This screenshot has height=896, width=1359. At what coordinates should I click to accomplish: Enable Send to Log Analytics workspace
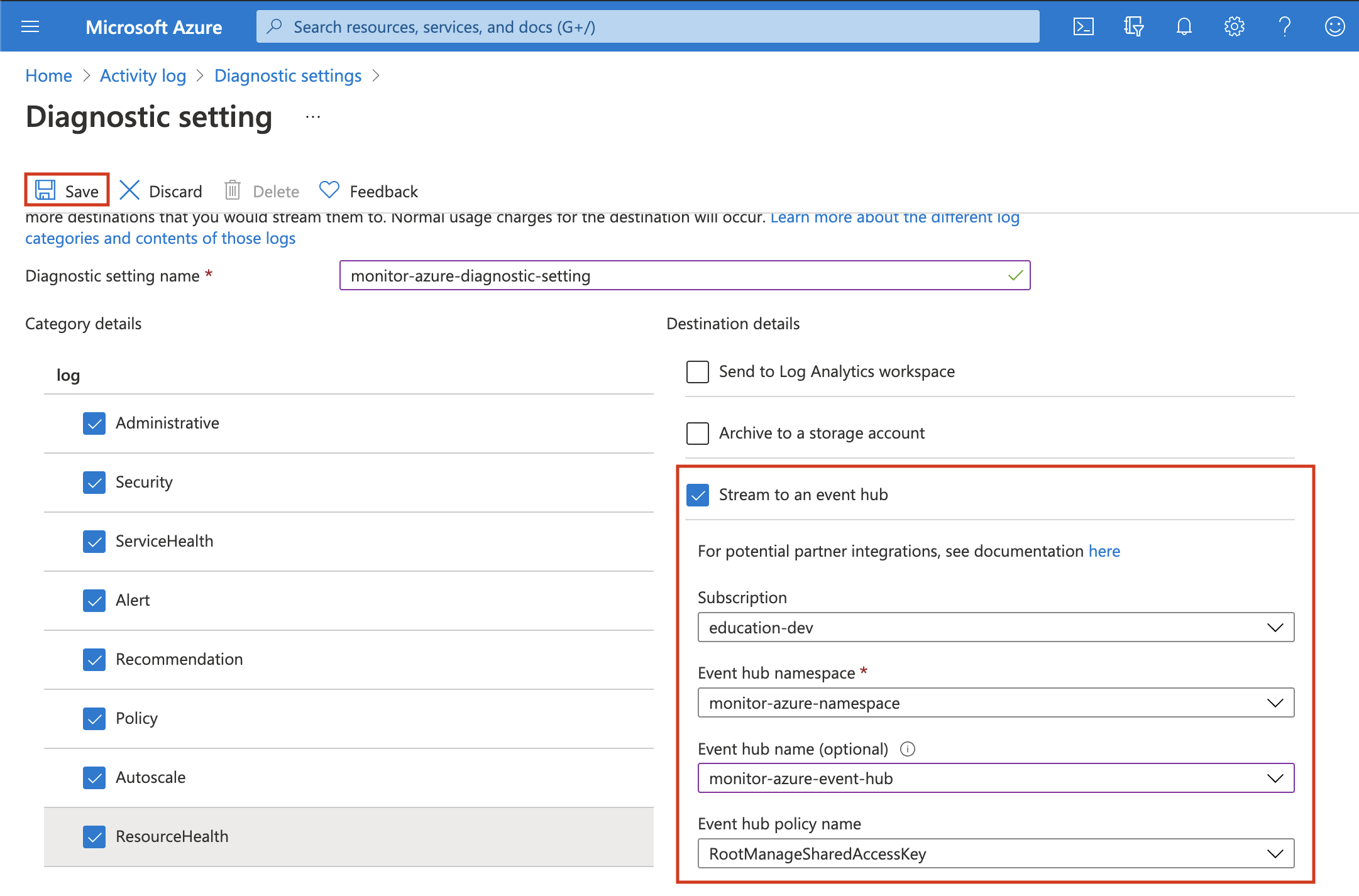pos(698,372)
